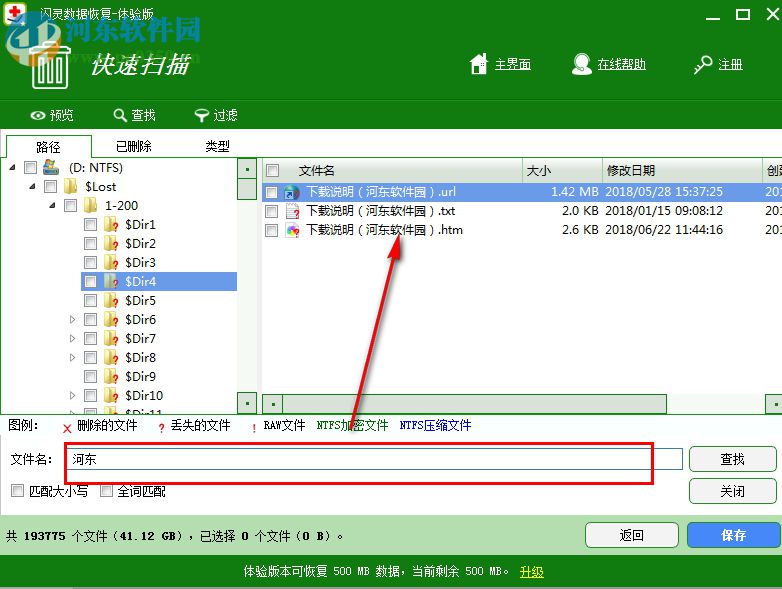Click the tree scrollbar up arrow
782x589 pixels.
pos(247,169)
